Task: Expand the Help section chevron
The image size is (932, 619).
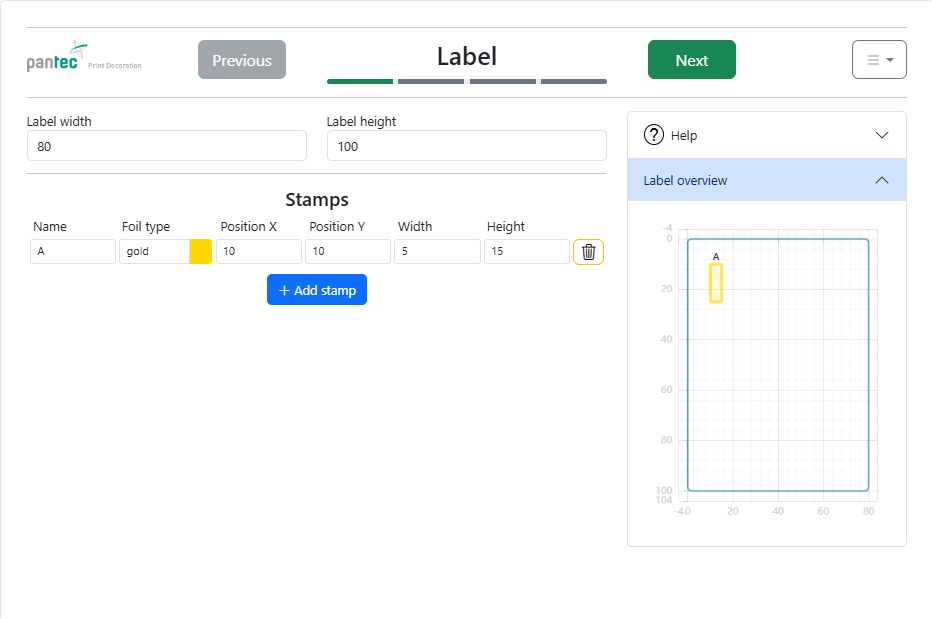Action: 882,135
